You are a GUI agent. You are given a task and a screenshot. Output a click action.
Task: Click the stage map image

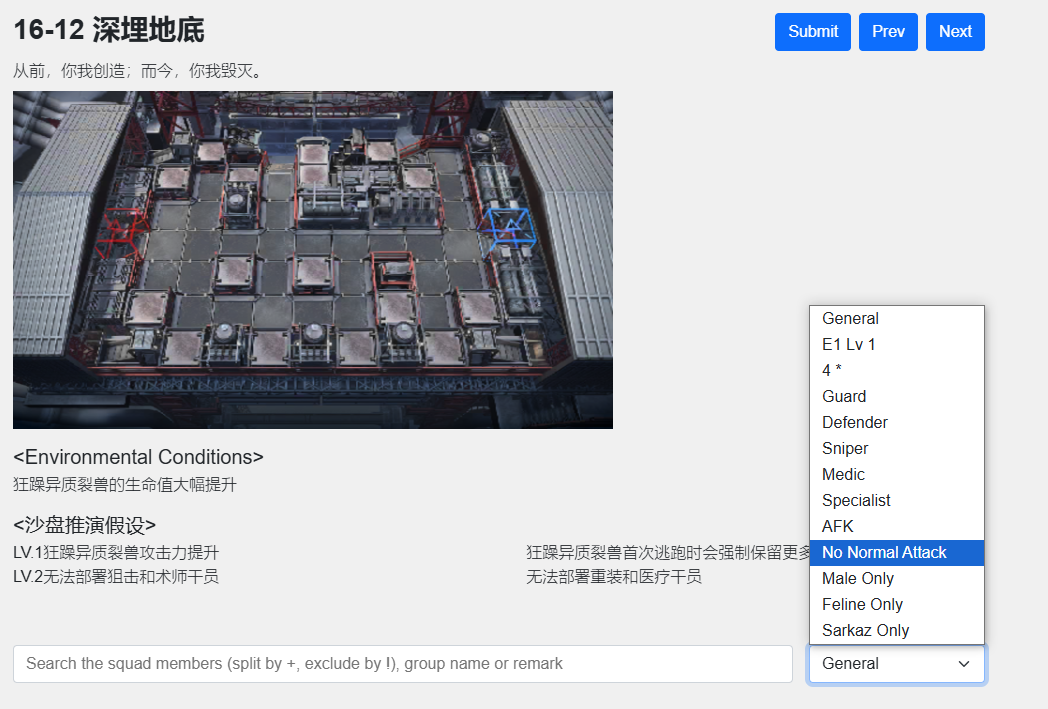tap(313, 260)
